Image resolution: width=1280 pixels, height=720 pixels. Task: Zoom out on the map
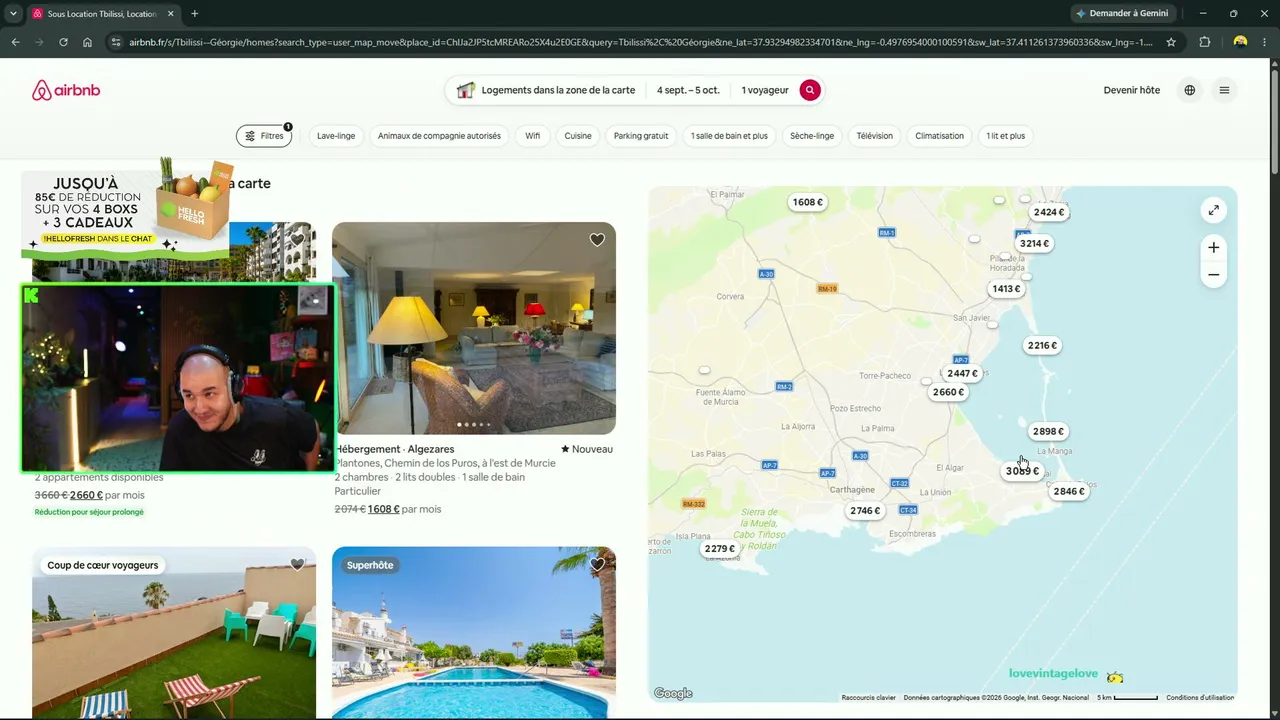[1213, 275]
